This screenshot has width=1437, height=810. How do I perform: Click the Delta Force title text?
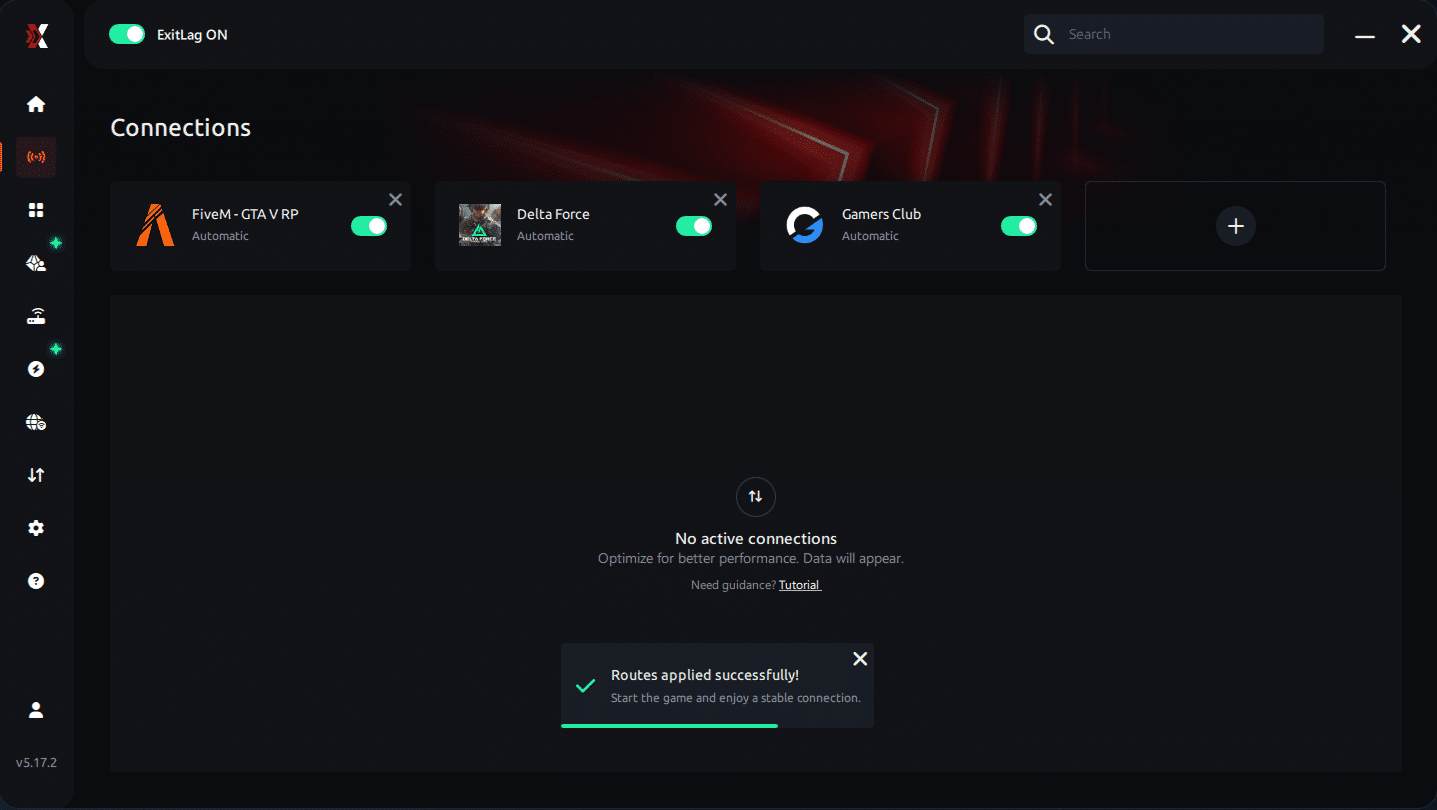tap(553, 214)
